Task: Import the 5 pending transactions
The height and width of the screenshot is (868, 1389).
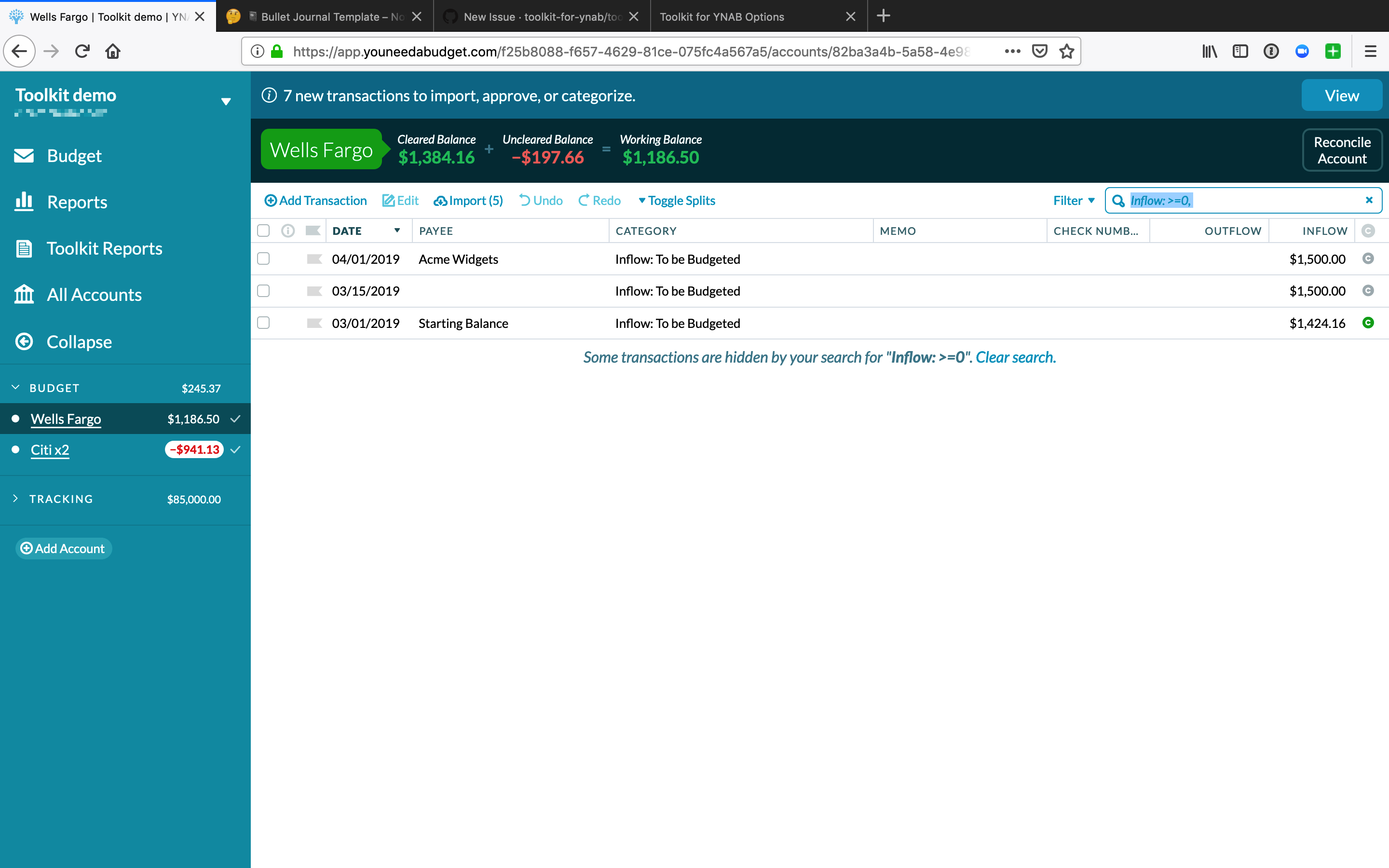Action: 468,200
